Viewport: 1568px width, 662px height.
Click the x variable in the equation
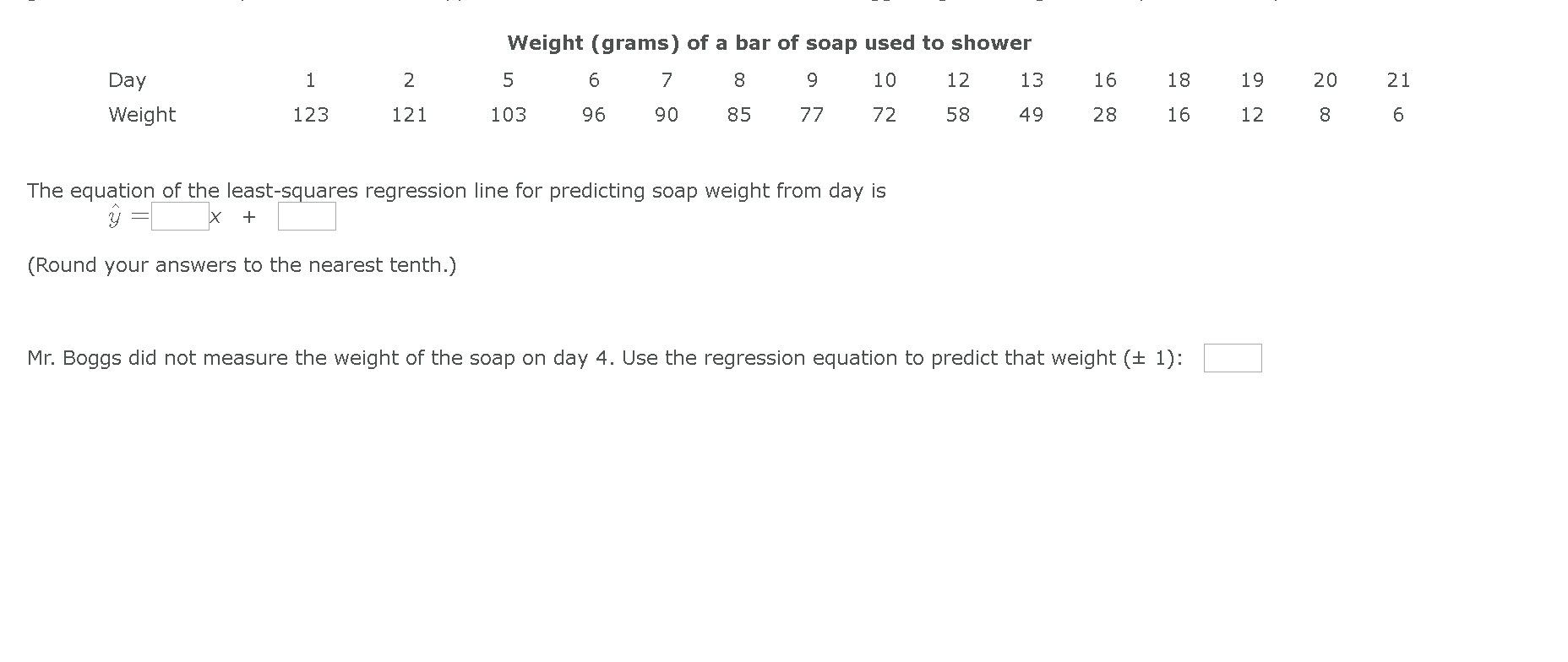point(214,217)
